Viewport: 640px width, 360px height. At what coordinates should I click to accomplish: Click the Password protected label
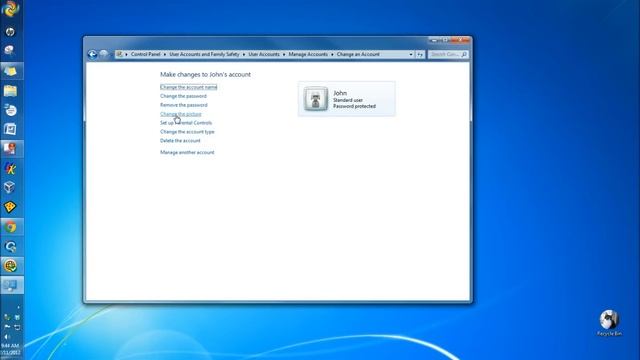[x=354, y=106]
